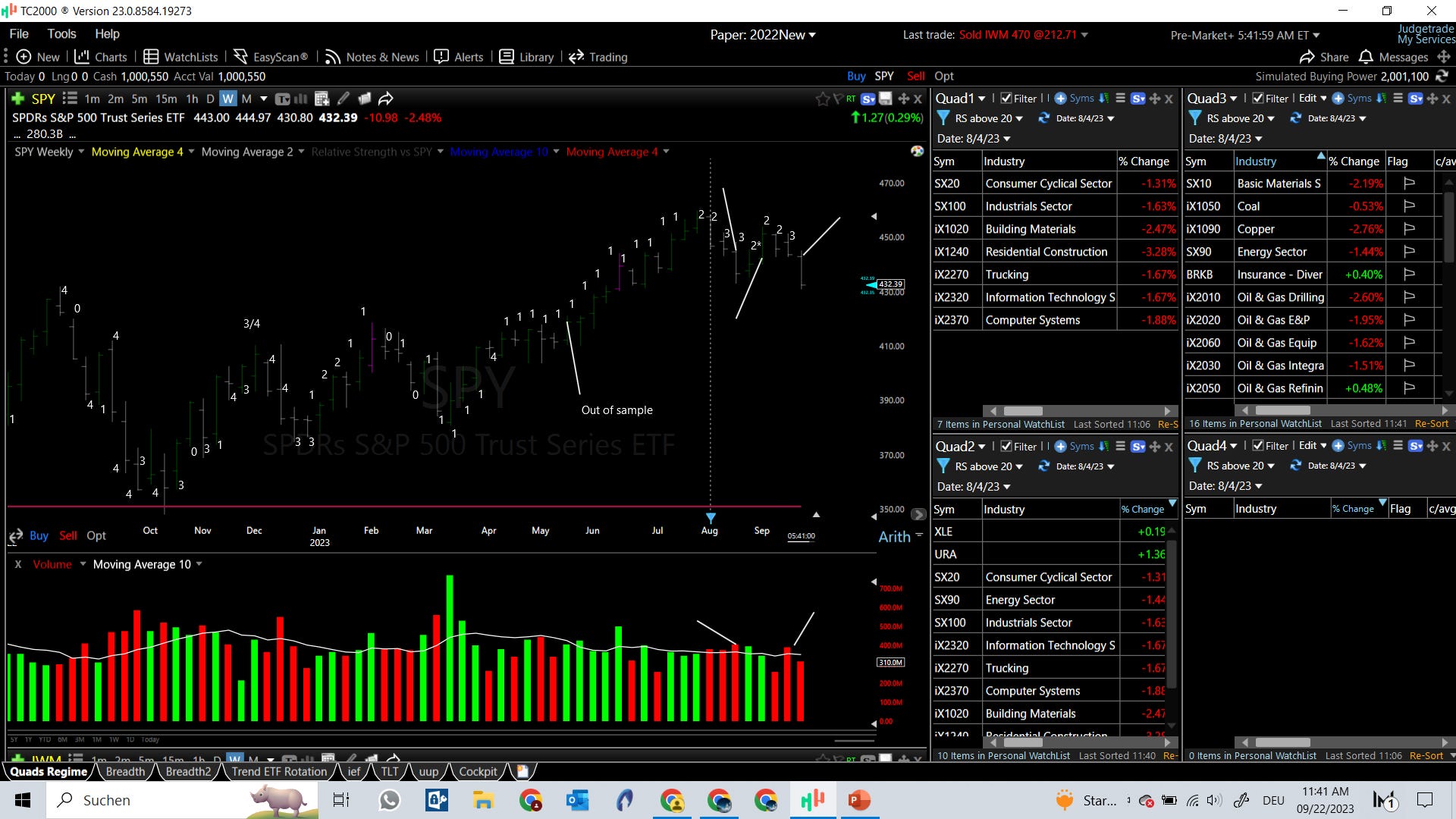Image resolution: width=1456 pixels, height=819 pixels.
Task: Add symbols to Quad3 with plus icon
Action: point(1338,99)
